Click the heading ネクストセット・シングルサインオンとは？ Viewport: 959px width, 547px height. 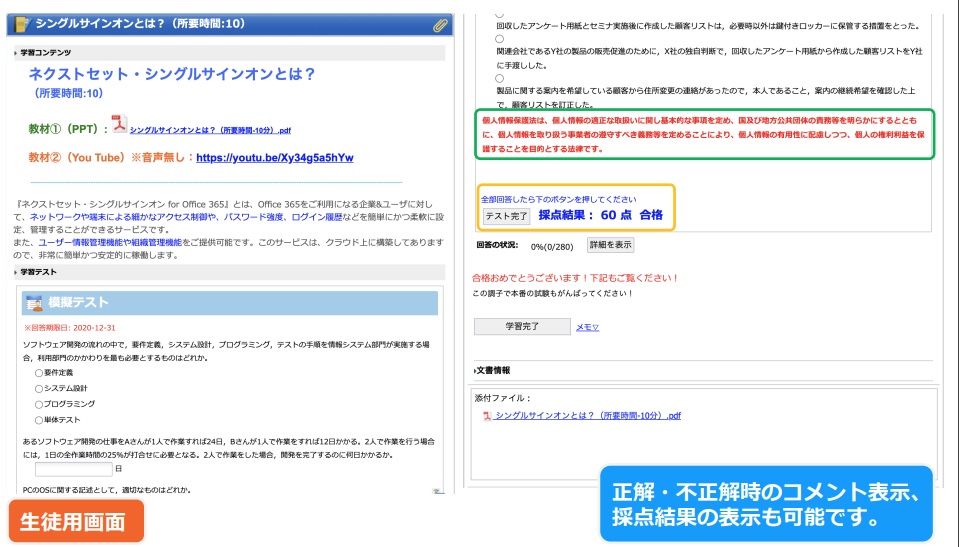click(172, 75)
